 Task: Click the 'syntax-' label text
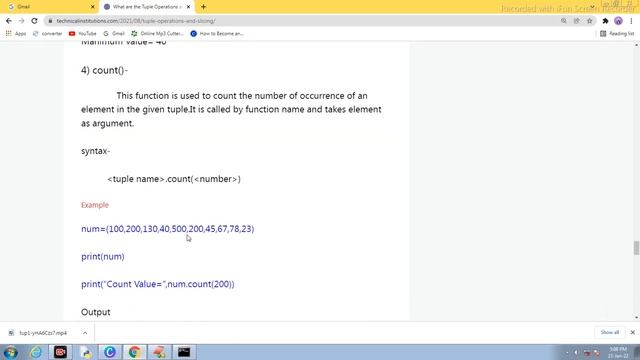click(96, 151)
